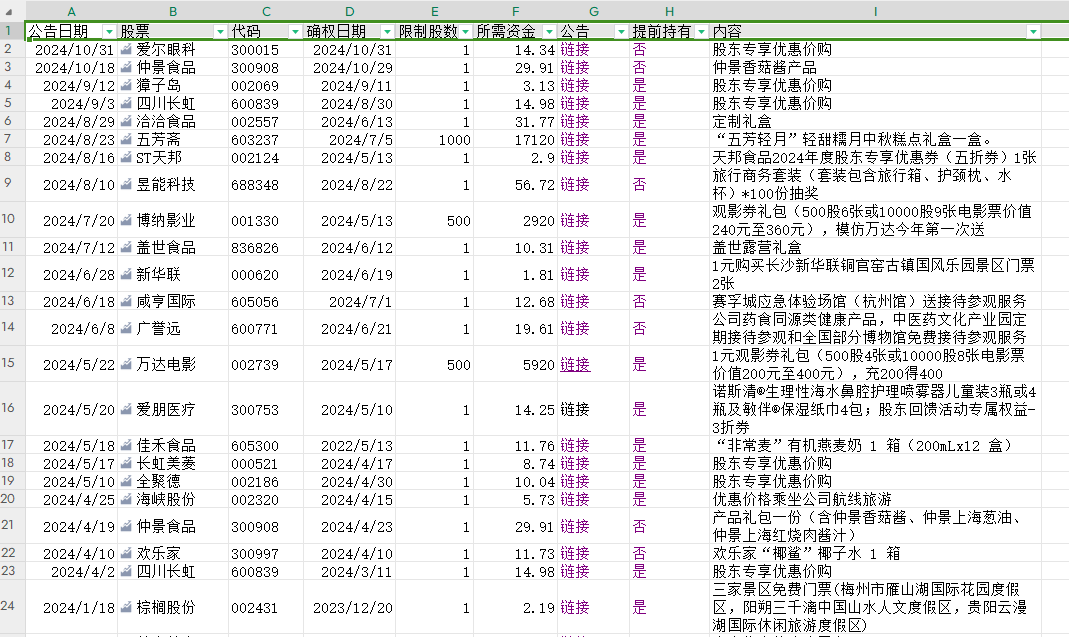Screen dimensions: 1069x637
Task: Select the 定制礼盒 content cell
Action: tap(875, 121)
